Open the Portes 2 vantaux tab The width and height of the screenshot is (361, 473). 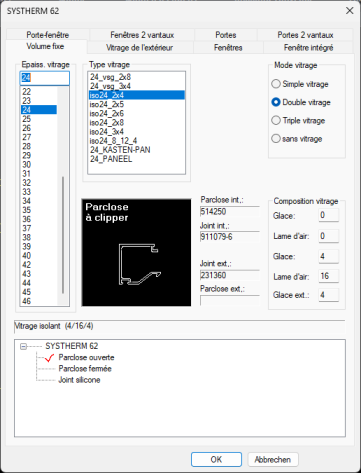point(305,35)
